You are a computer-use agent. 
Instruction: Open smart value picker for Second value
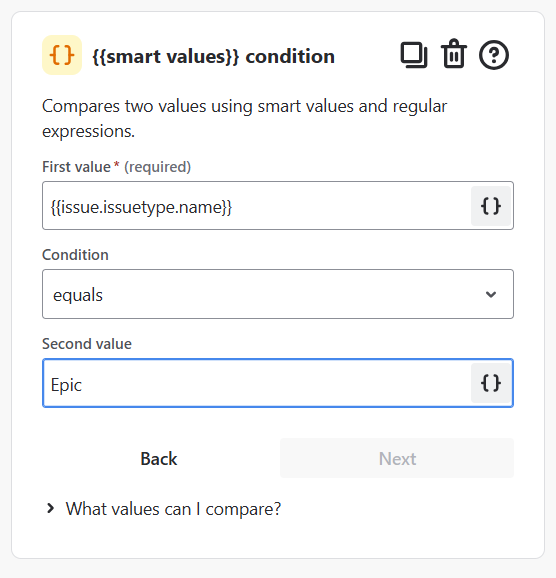pyautogui.click(x=491, y=383)
